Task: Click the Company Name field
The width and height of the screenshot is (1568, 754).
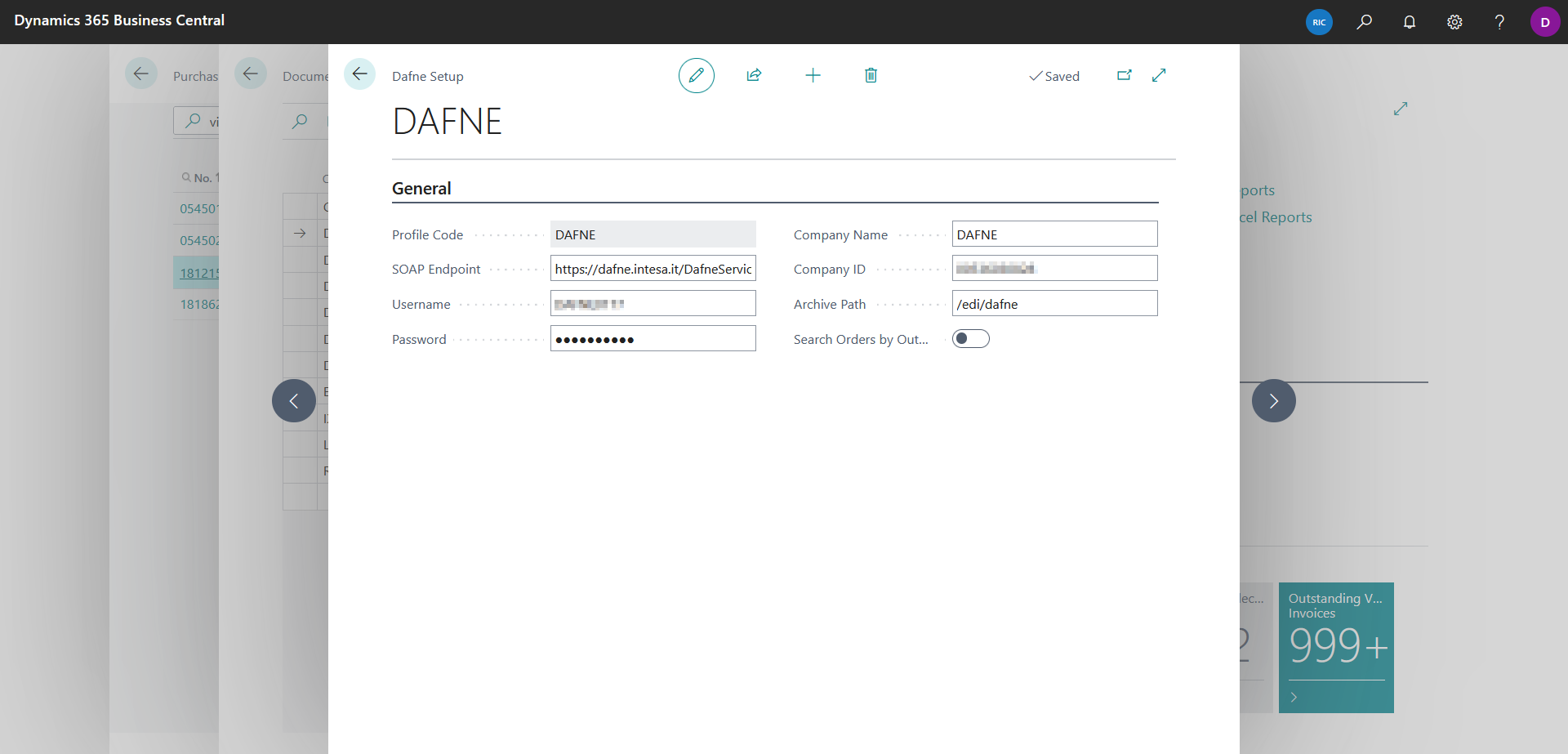Action: pos(1055,234)
